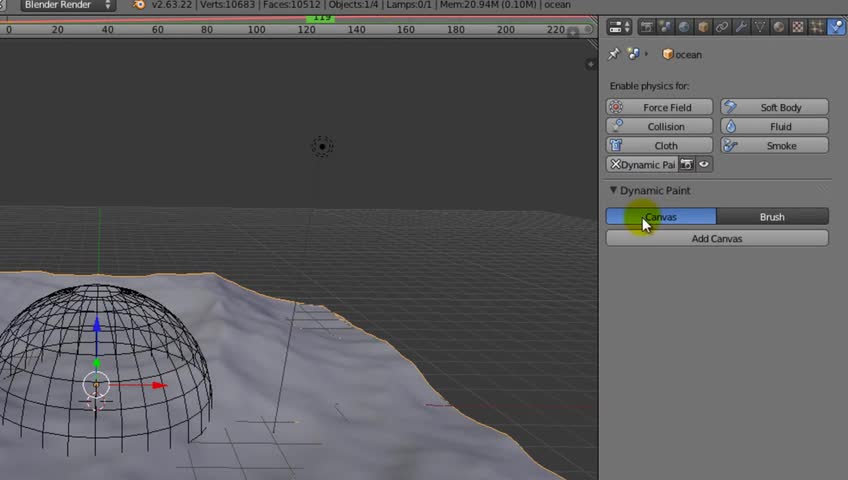Image resolution: width=848 pixels, height=480 pixels.
Task: Open the Modifiers wrench tab
Action: coord(741,26)
